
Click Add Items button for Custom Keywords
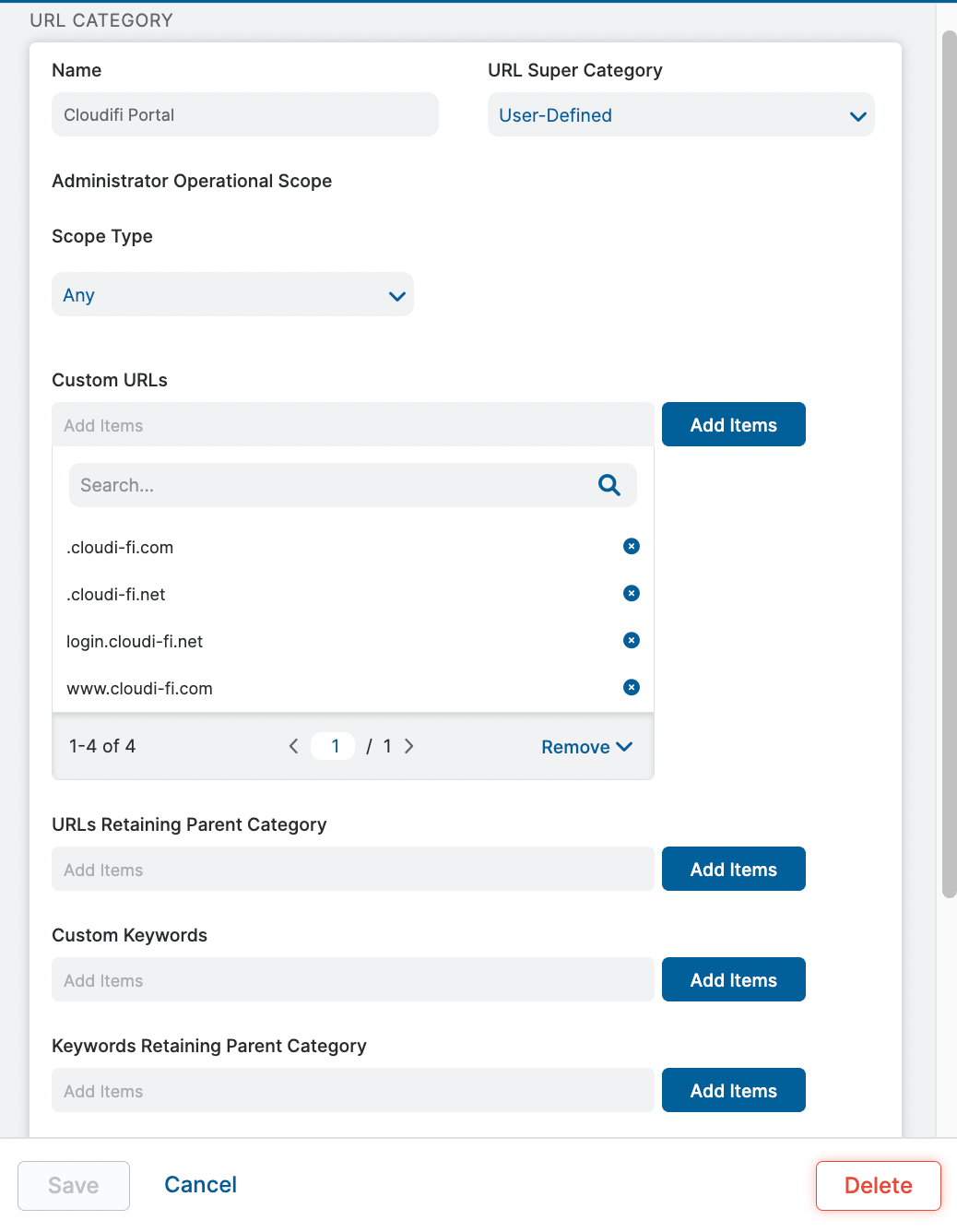coord(734,980)
